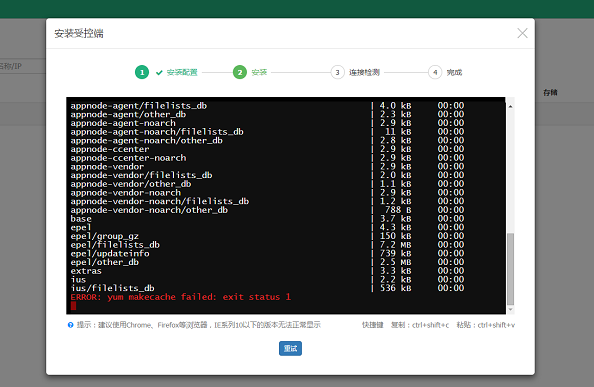Close the 安装受控端 dialog

click(522, 33)
